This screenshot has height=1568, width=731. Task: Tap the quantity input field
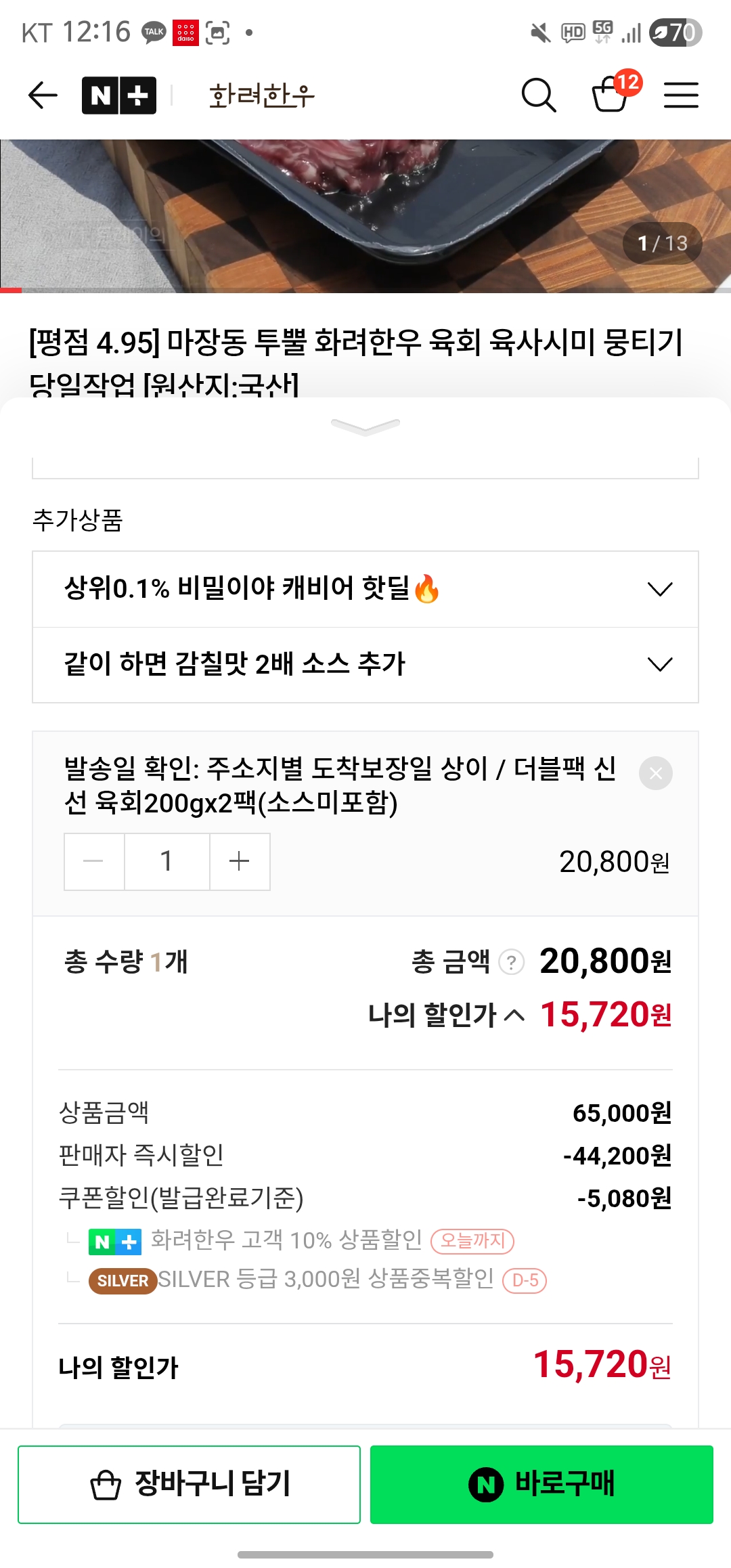[x=167, y=861]
